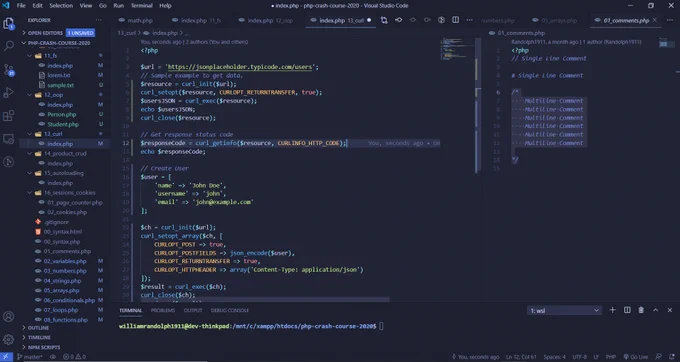Screen dimensions: 680x362
Task: Click the master branch in the status bar
Action: pyautogui.click(x=29, y=357)
